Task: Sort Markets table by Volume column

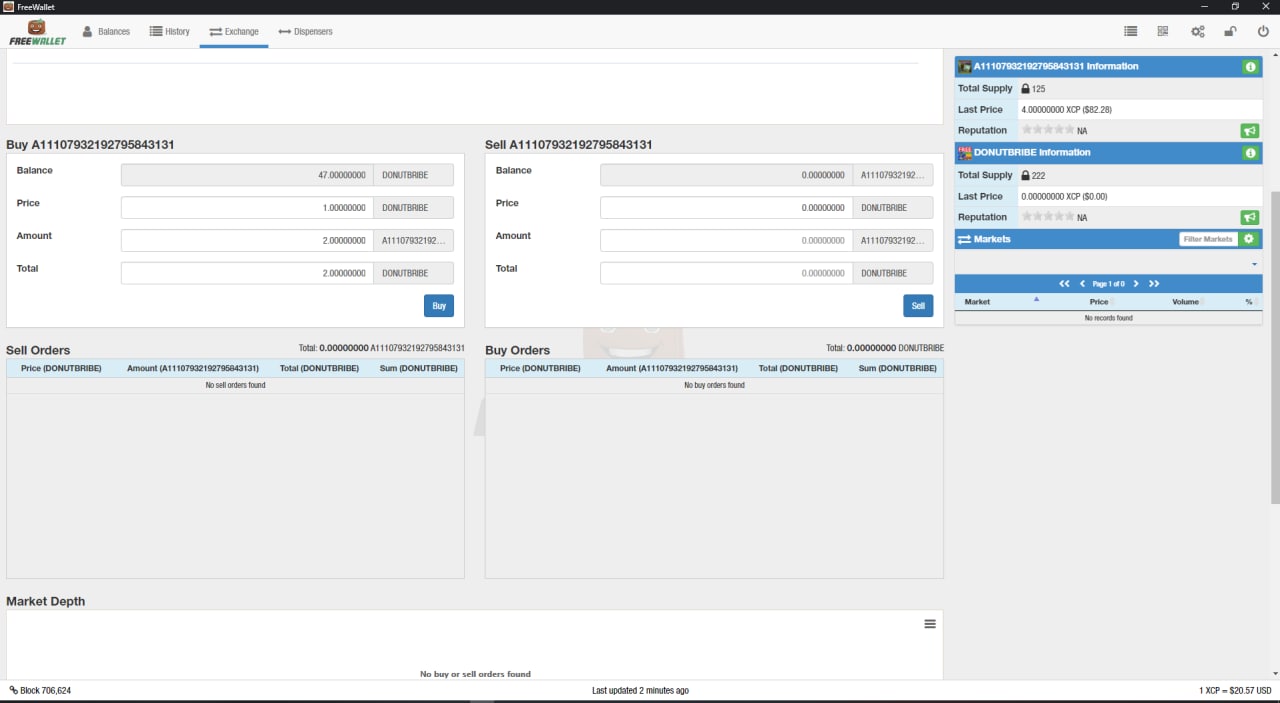Action: (x=1185, y=302)
